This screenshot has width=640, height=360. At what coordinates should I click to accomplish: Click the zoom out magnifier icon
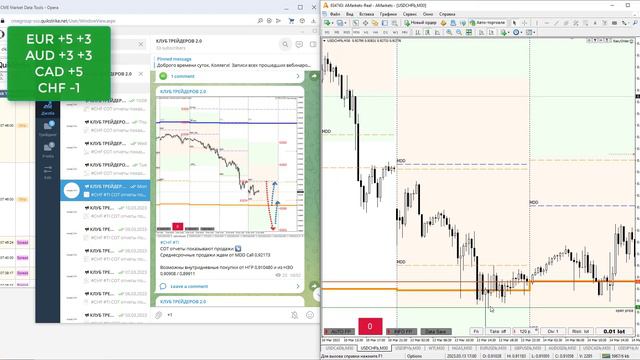(x=459, y=32)
